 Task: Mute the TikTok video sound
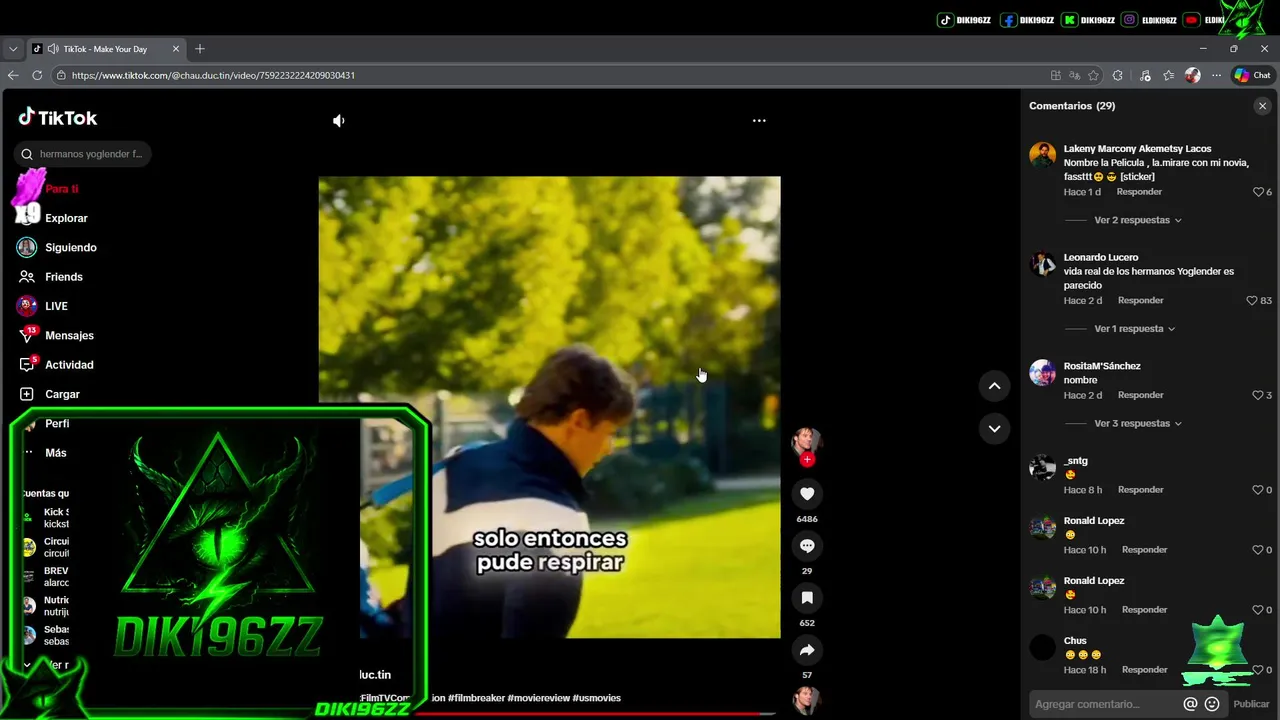[x=339, y=120]
